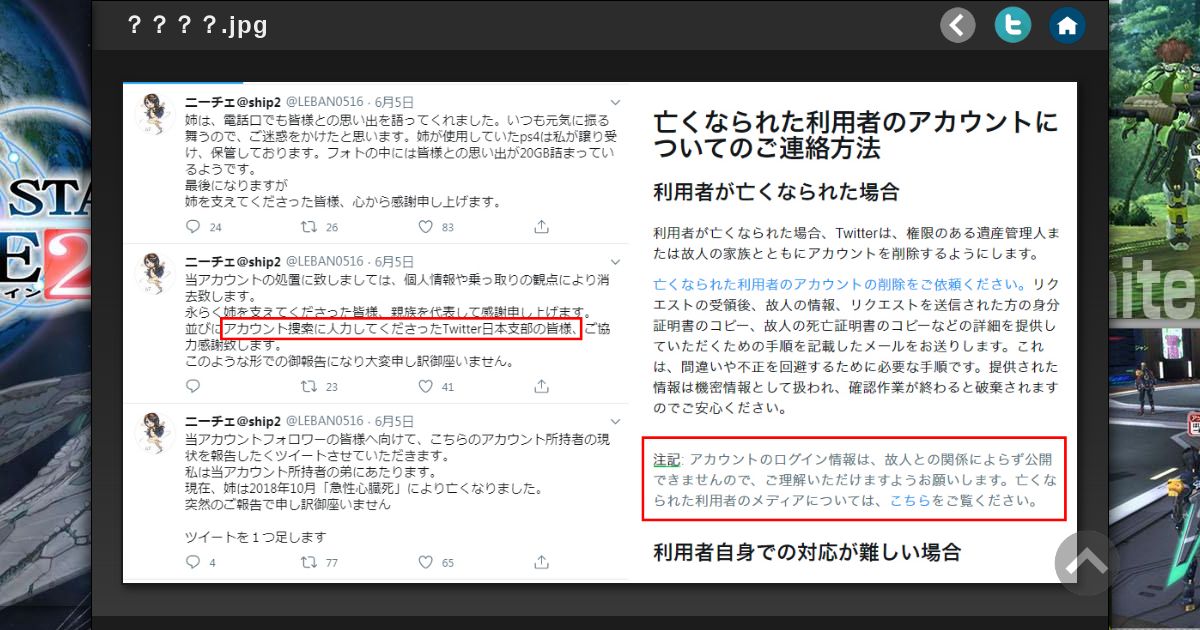Share image via Twitter bird button

pos(1012,26)
